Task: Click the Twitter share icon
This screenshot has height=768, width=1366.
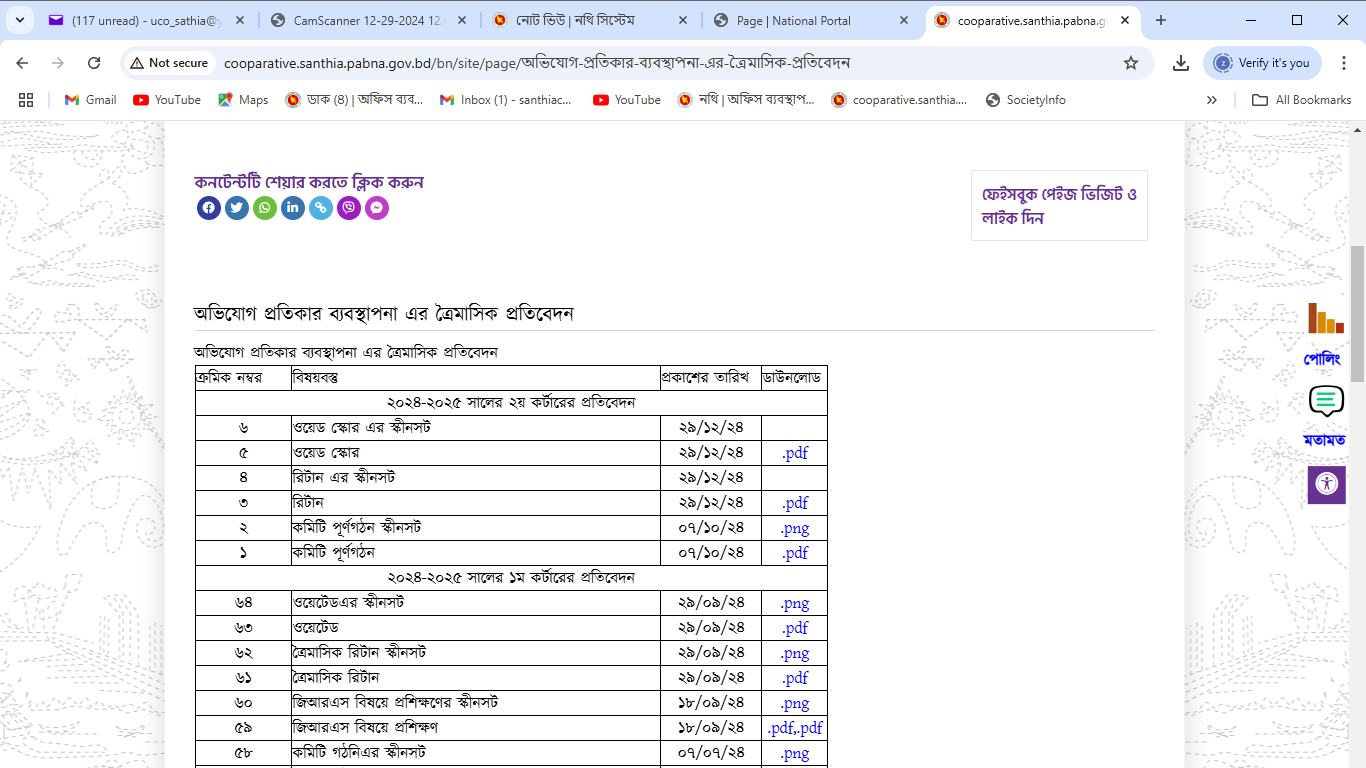Action: coord(237,208)
